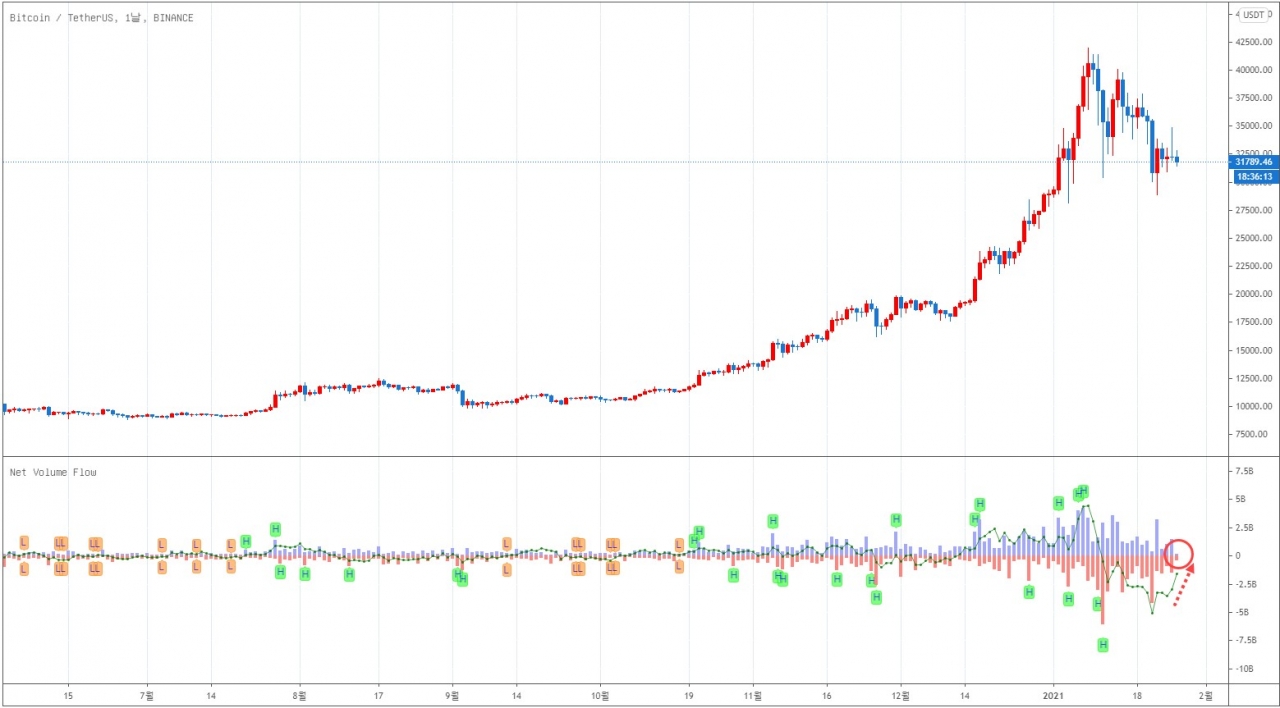Click the 42500.00 label on the price scale
1280x708 pixels.
pyautogui.click(x=1253, y=42)
